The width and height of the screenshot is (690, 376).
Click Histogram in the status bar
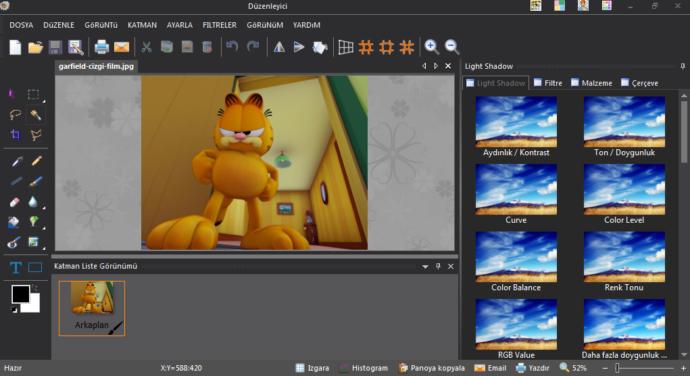(x=364, y=368)
